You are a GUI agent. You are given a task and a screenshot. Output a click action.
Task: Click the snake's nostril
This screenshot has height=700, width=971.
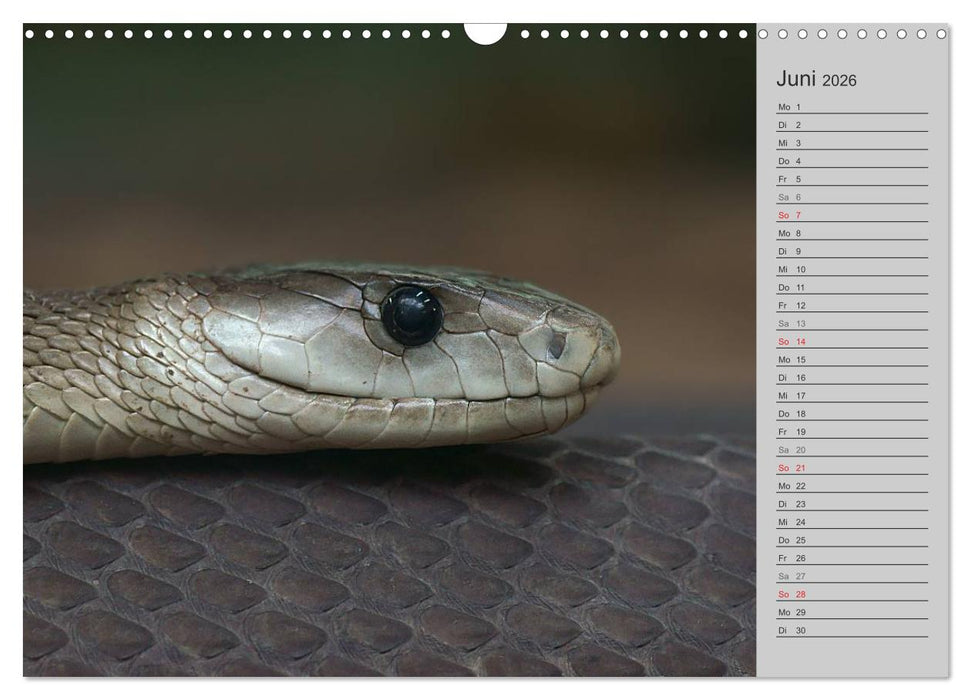pos(556,345)
